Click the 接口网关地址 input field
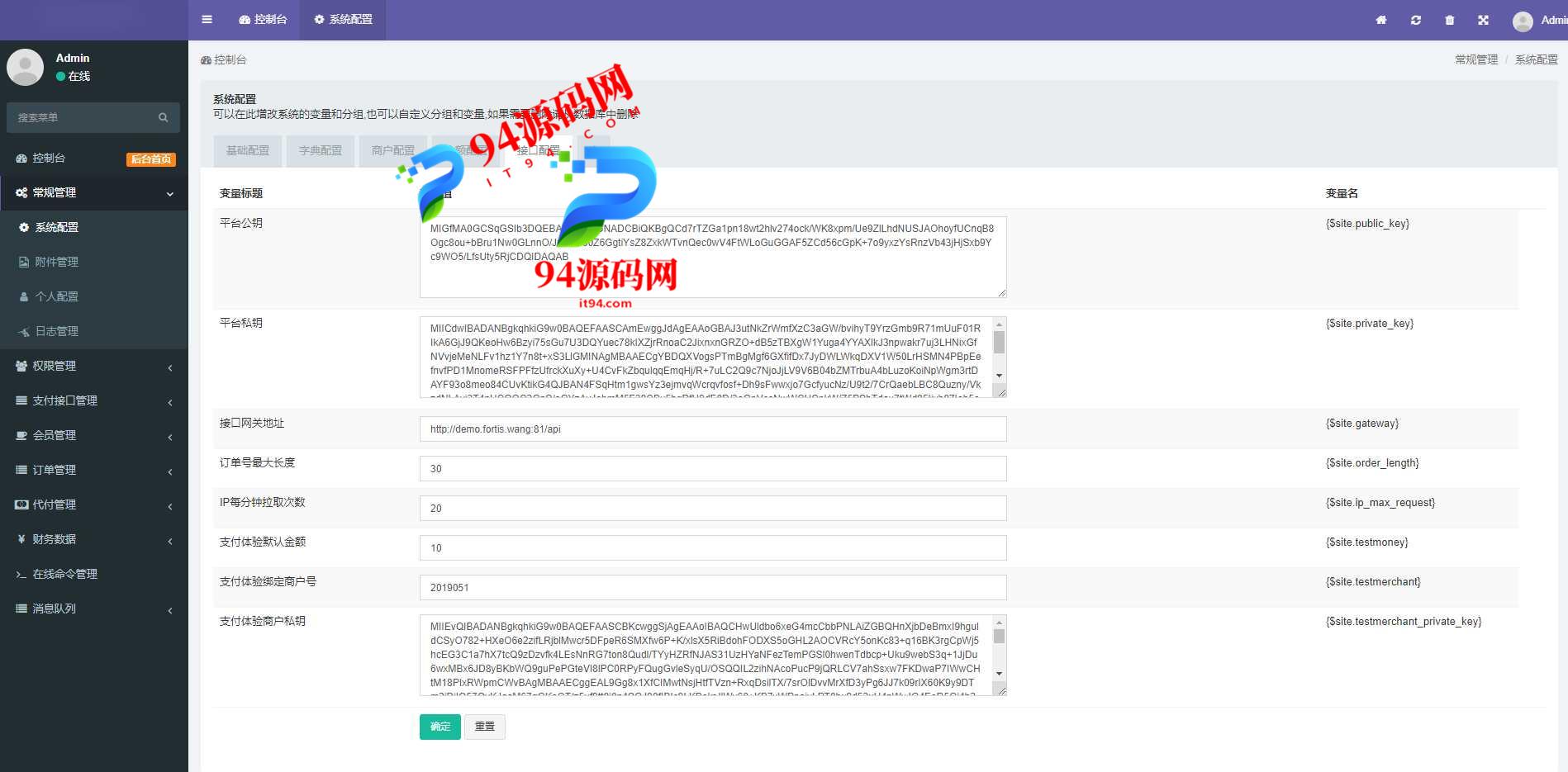Screen dimensions: 1568x772 [x=713, y=429]
